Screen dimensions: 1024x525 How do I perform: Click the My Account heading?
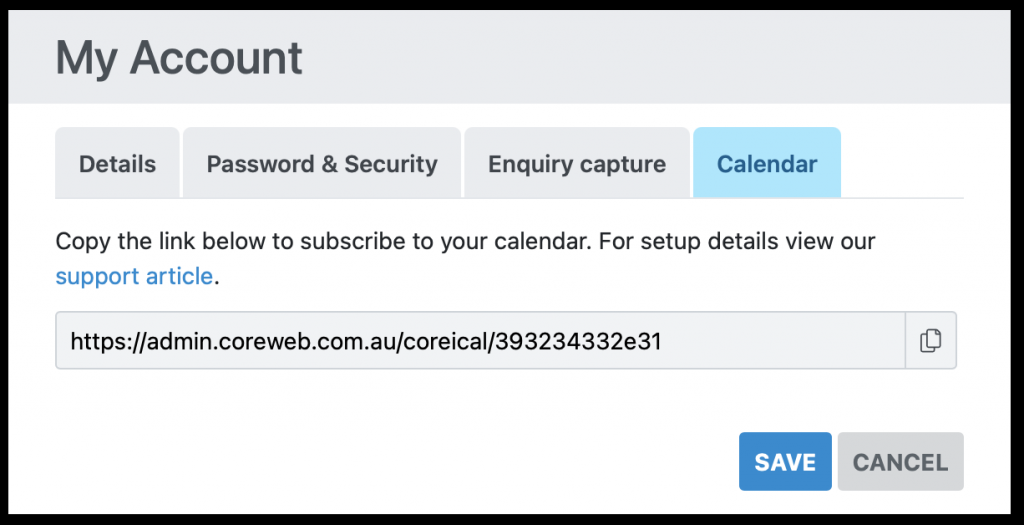tap(179, 58)
